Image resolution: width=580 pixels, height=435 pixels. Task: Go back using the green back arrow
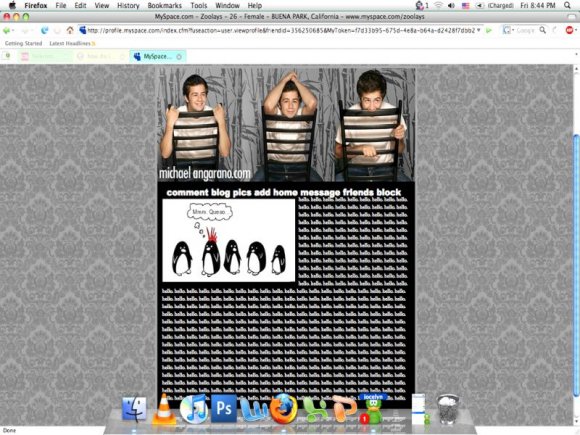(6, 30)
